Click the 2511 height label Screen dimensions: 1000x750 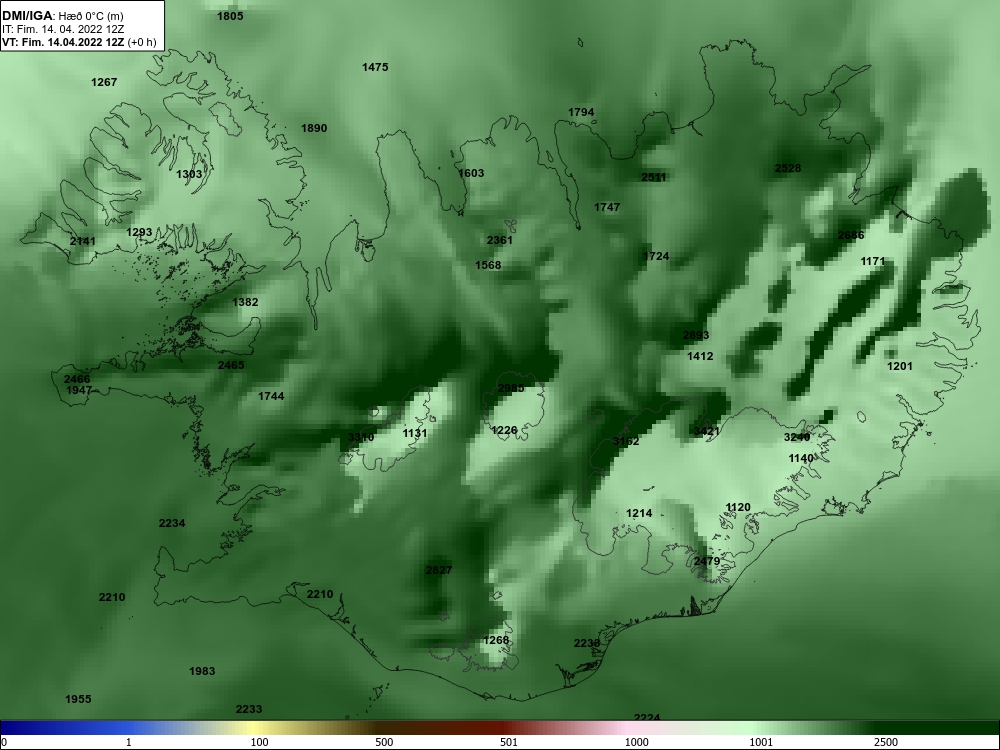click(654, 177)
